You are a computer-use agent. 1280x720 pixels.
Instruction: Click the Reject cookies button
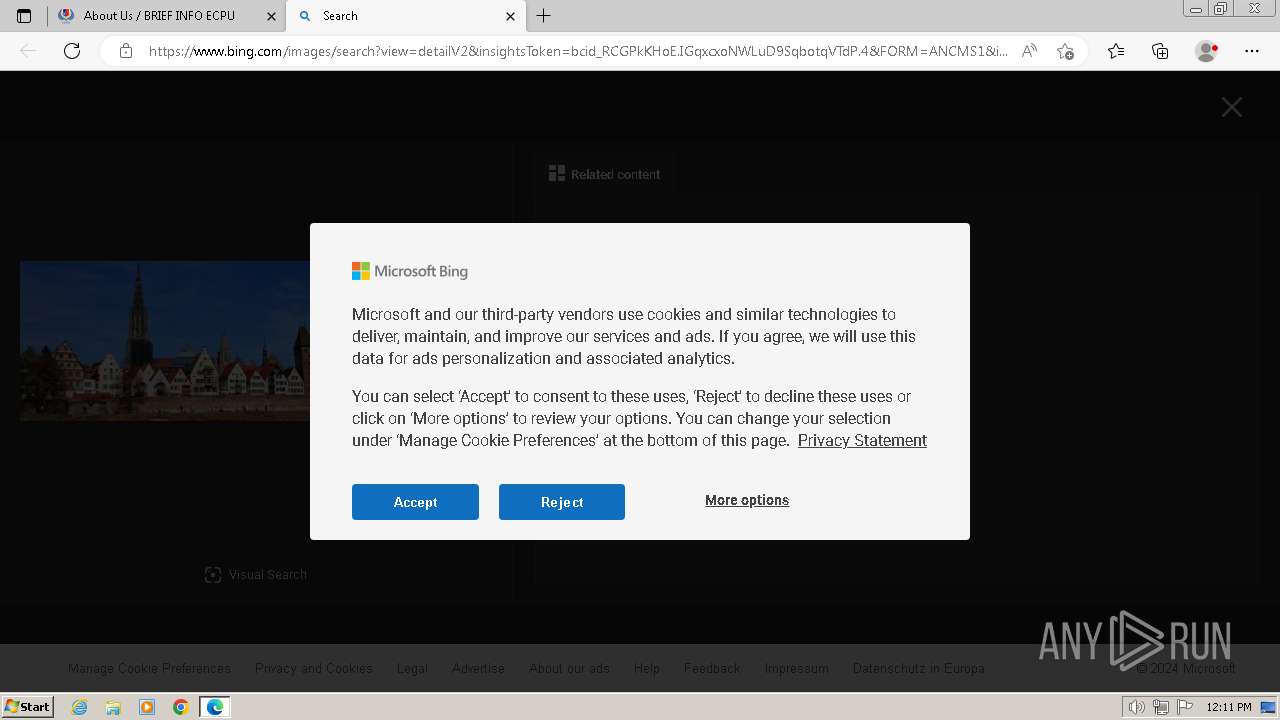562,502
